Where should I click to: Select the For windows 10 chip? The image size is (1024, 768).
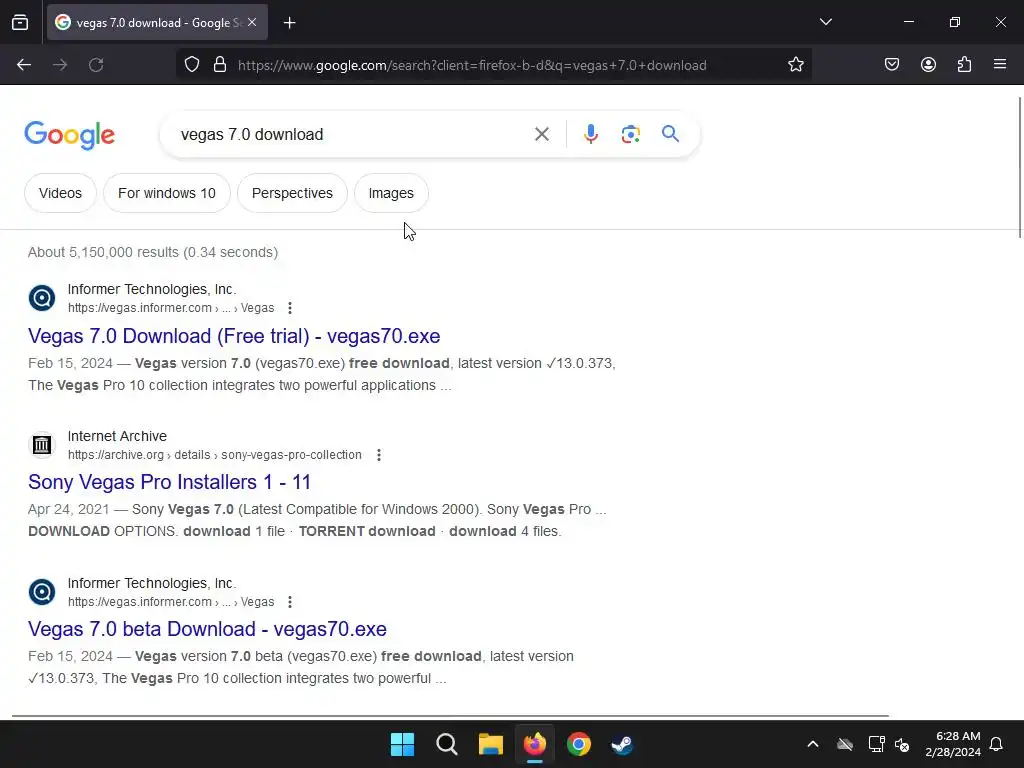[x=167, y=193]
